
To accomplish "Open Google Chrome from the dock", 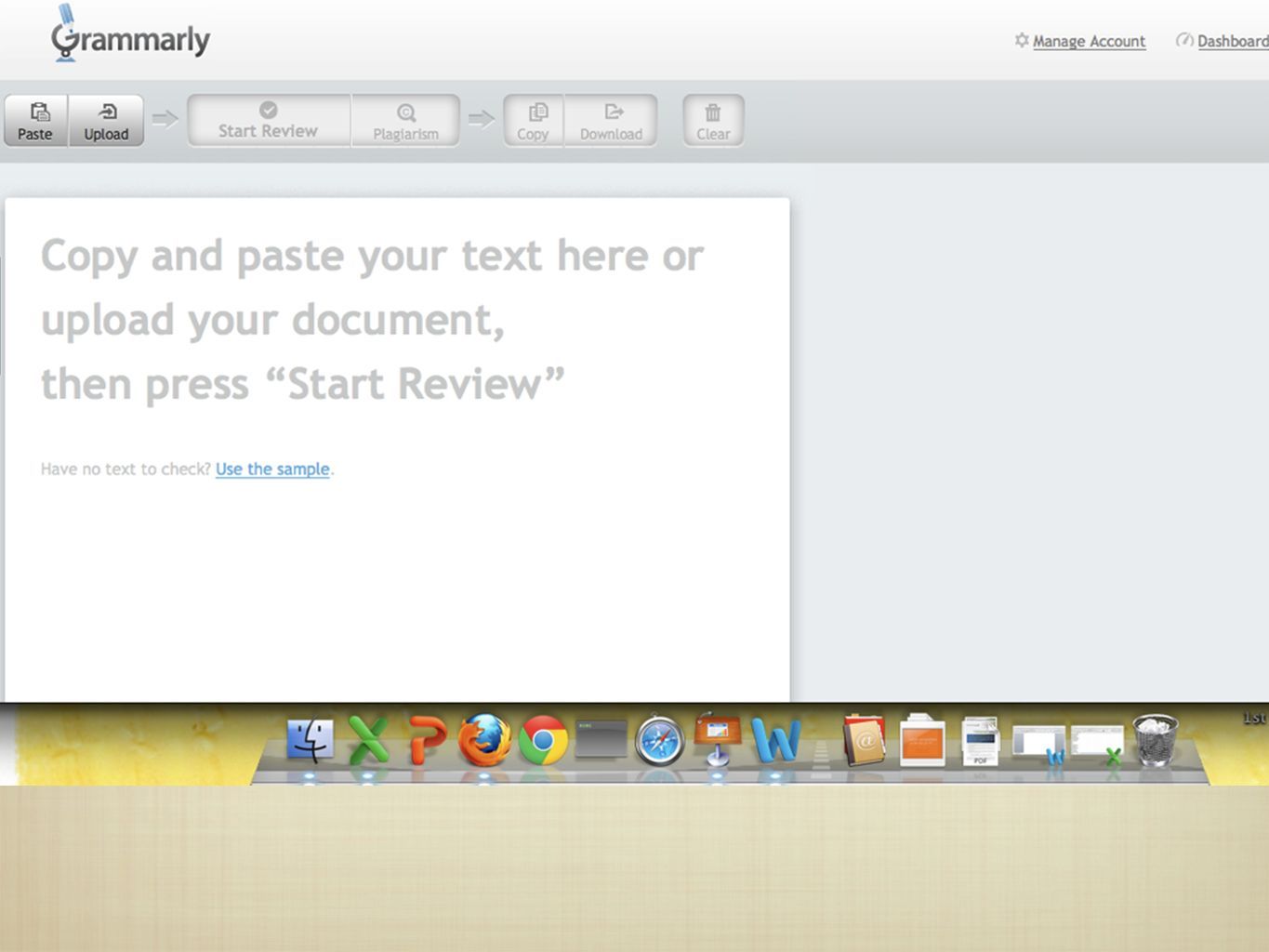I will (x=543, y=740).
